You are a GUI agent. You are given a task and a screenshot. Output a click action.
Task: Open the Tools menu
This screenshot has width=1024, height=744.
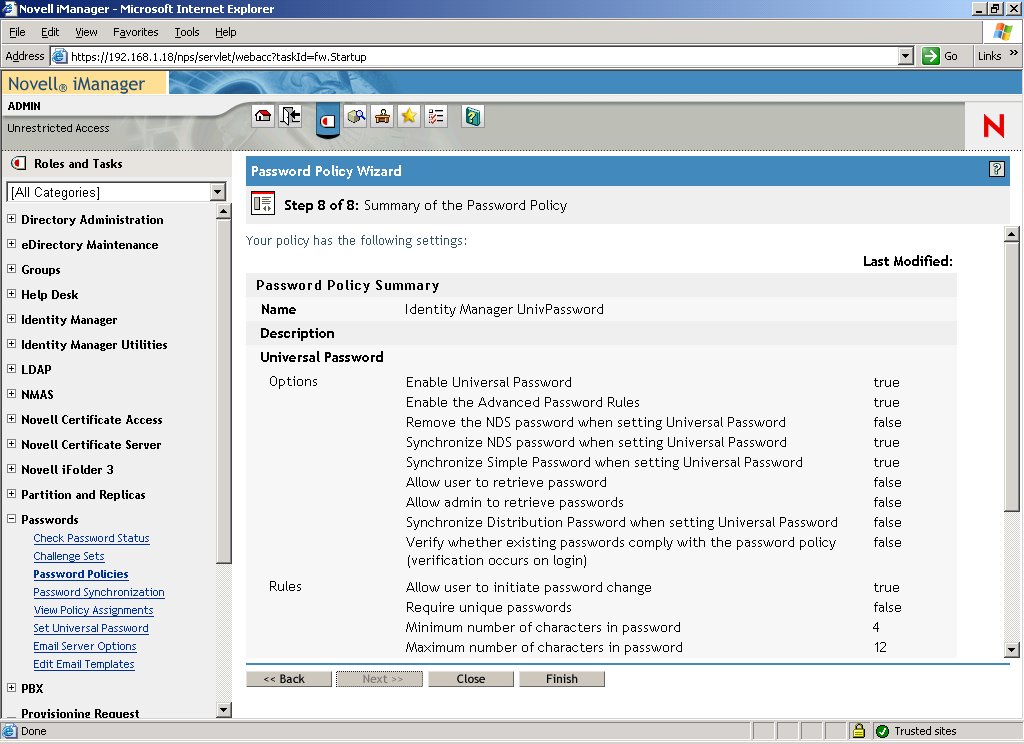pos(186,31)
